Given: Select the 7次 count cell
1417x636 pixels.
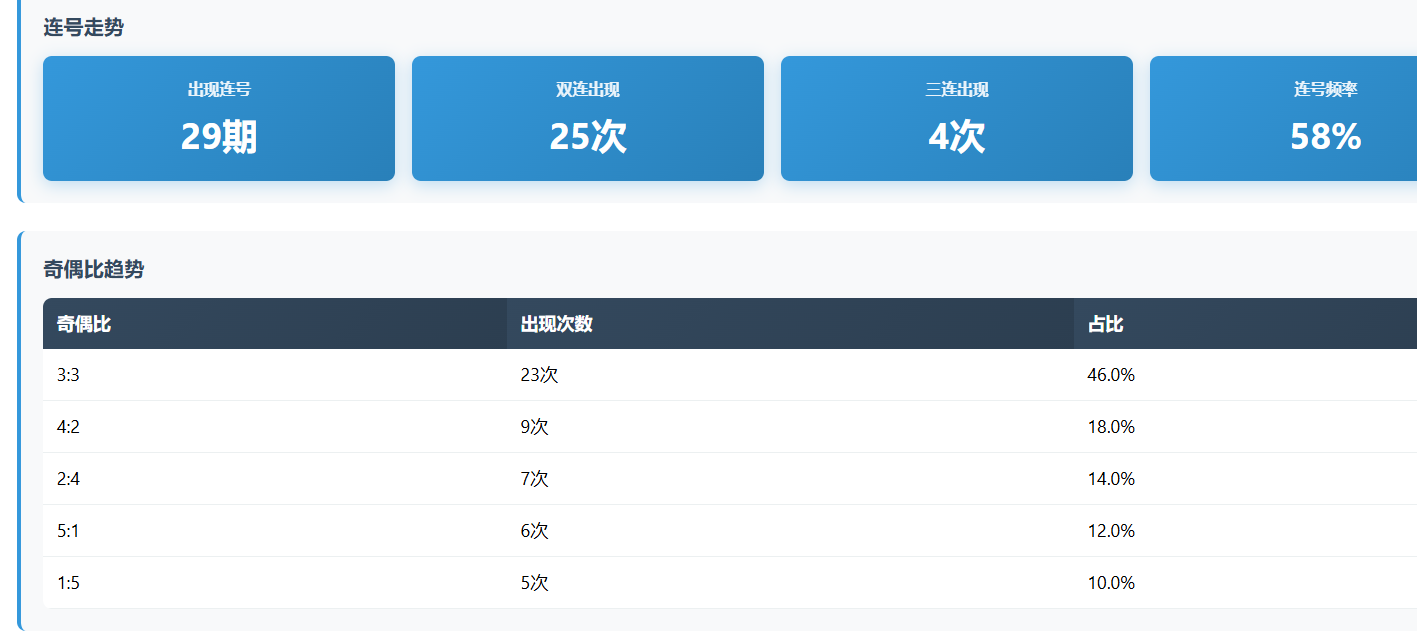Looking at the screenshot, I should [x=535, y=479].
